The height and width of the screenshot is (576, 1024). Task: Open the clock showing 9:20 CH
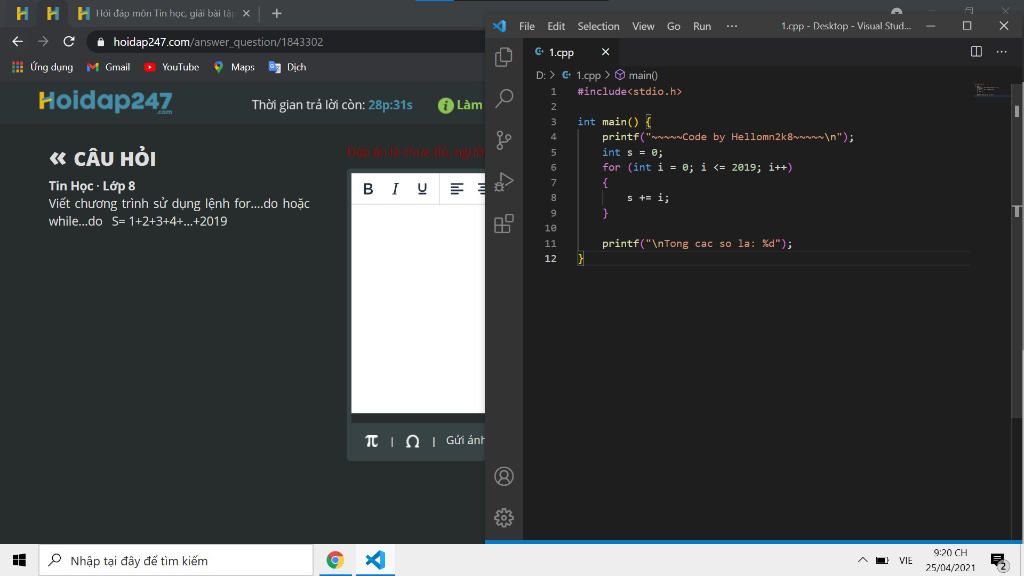950,560
